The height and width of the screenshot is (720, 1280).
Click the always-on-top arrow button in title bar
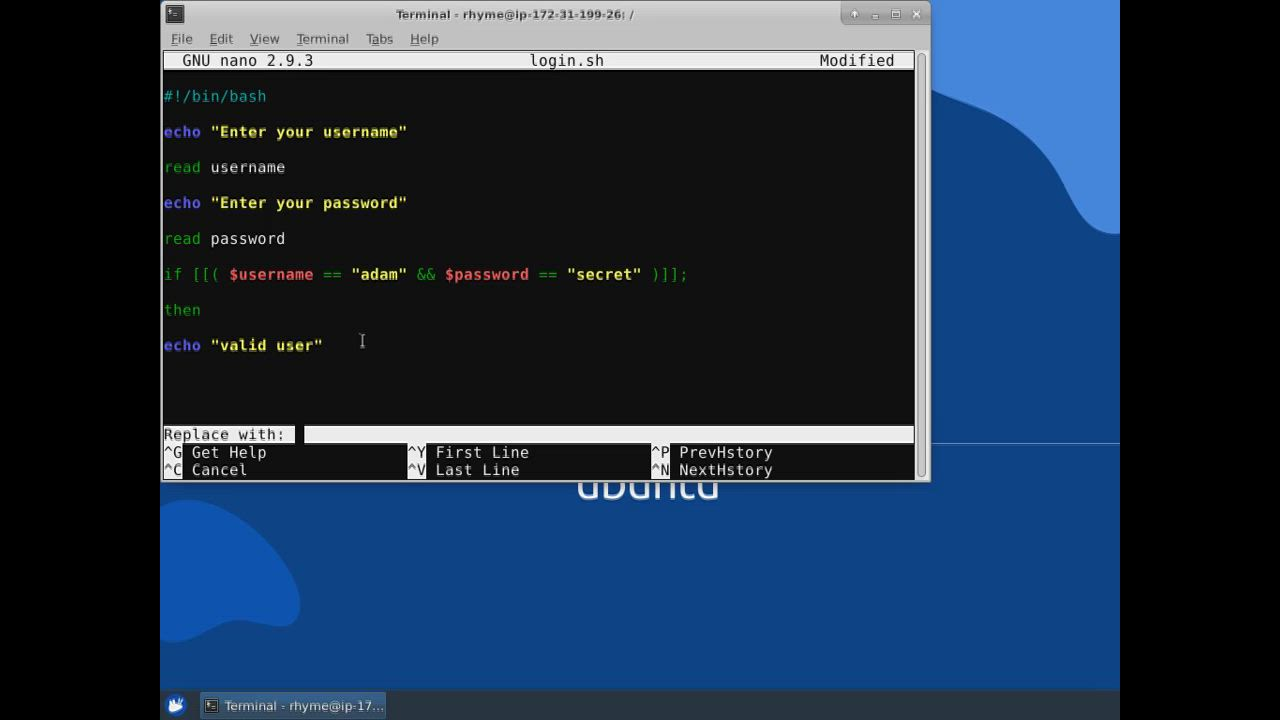click(x=854, y=14)
